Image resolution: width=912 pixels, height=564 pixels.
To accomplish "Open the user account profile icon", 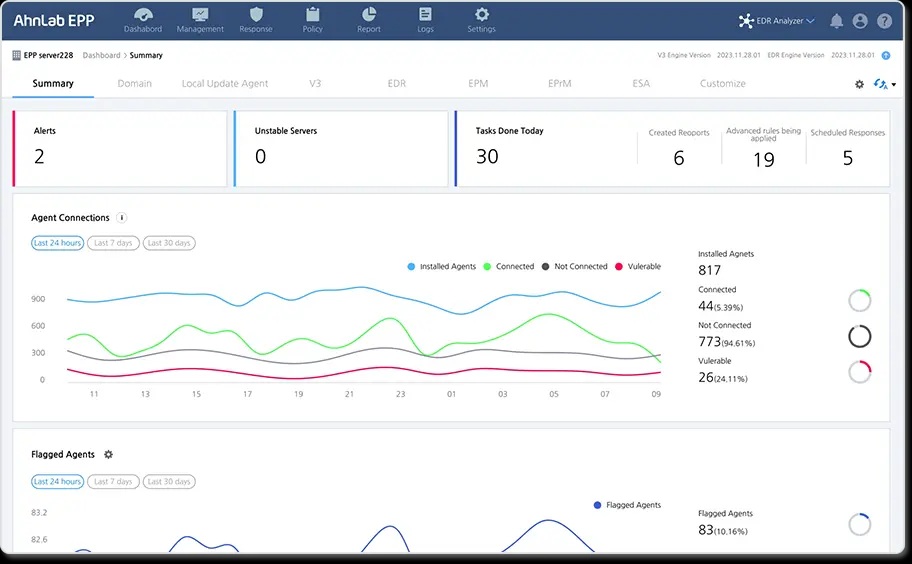I will coord(860,21).
